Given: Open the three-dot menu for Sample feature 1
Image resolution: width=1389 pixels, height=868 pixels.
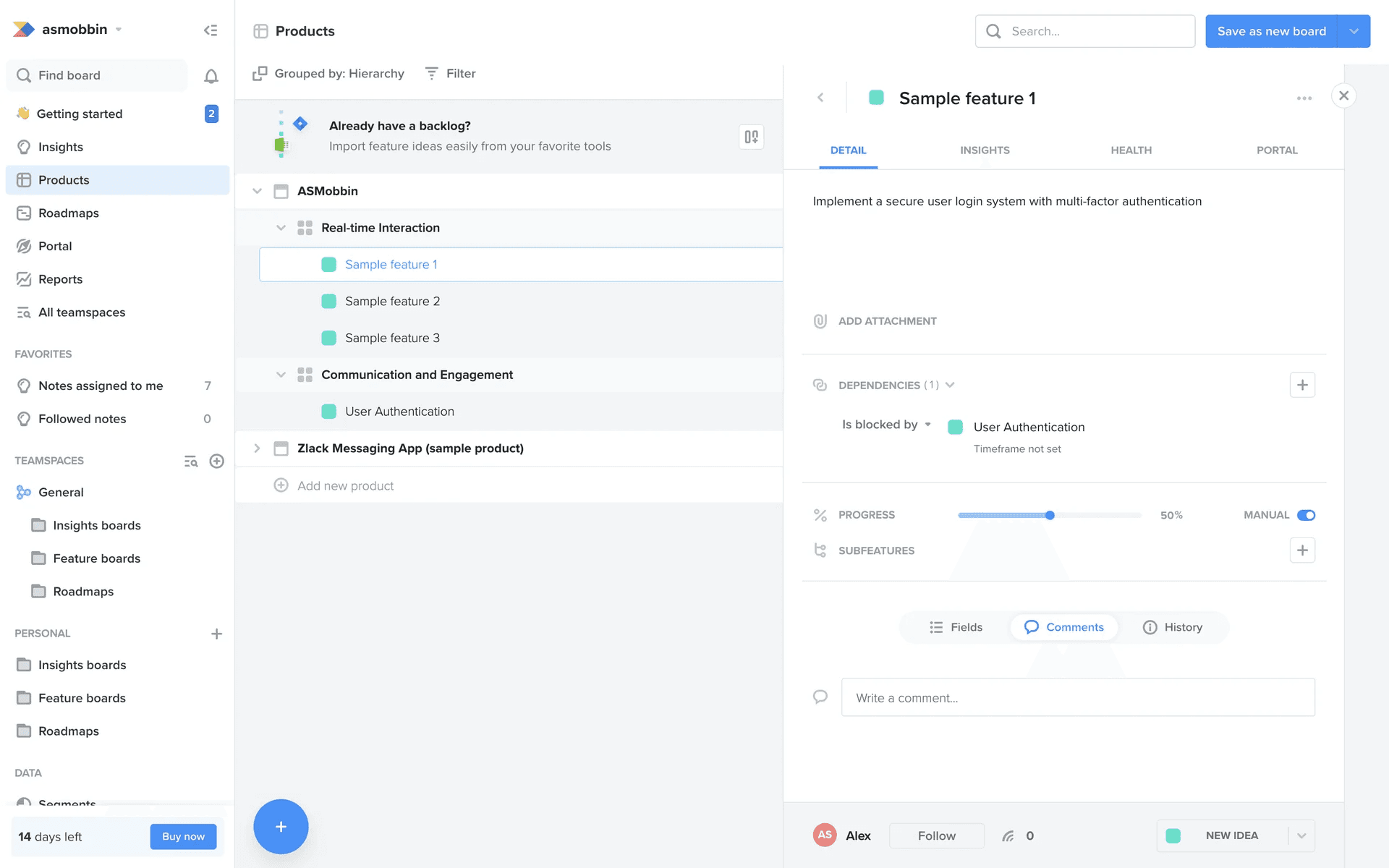Looking at the screenshot, I should click(x=1304, y=98).
